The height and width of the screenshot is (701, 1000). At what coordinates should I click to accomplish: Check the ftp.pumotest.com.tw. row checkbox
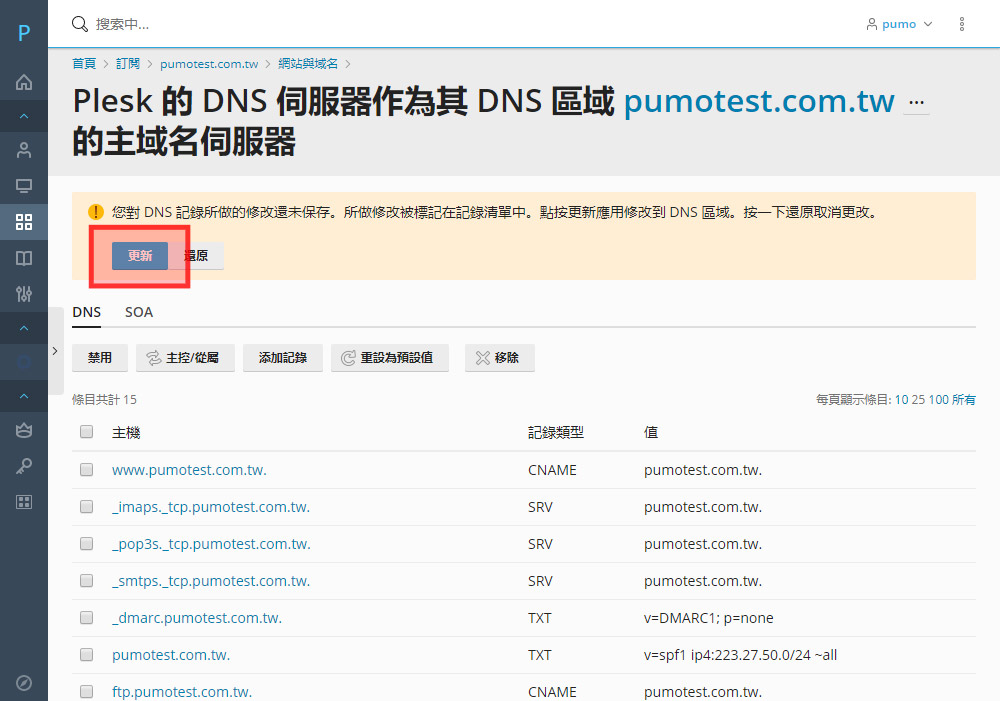pyautogui.click(x=87, y=691)
